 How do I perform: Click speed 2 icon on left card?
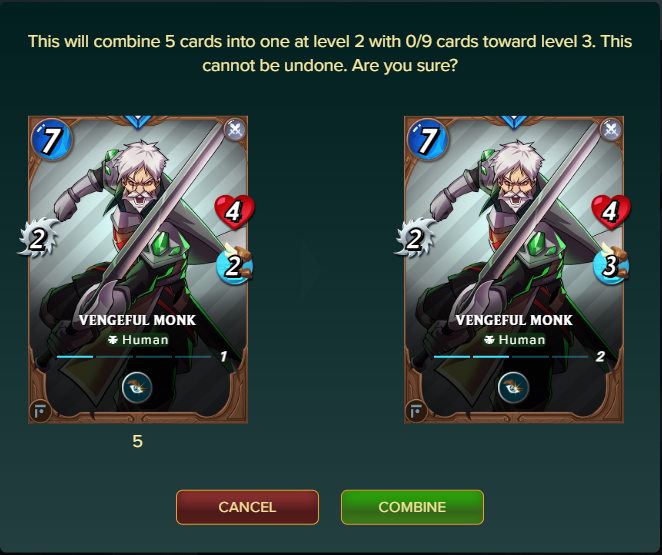click(234, 265)
